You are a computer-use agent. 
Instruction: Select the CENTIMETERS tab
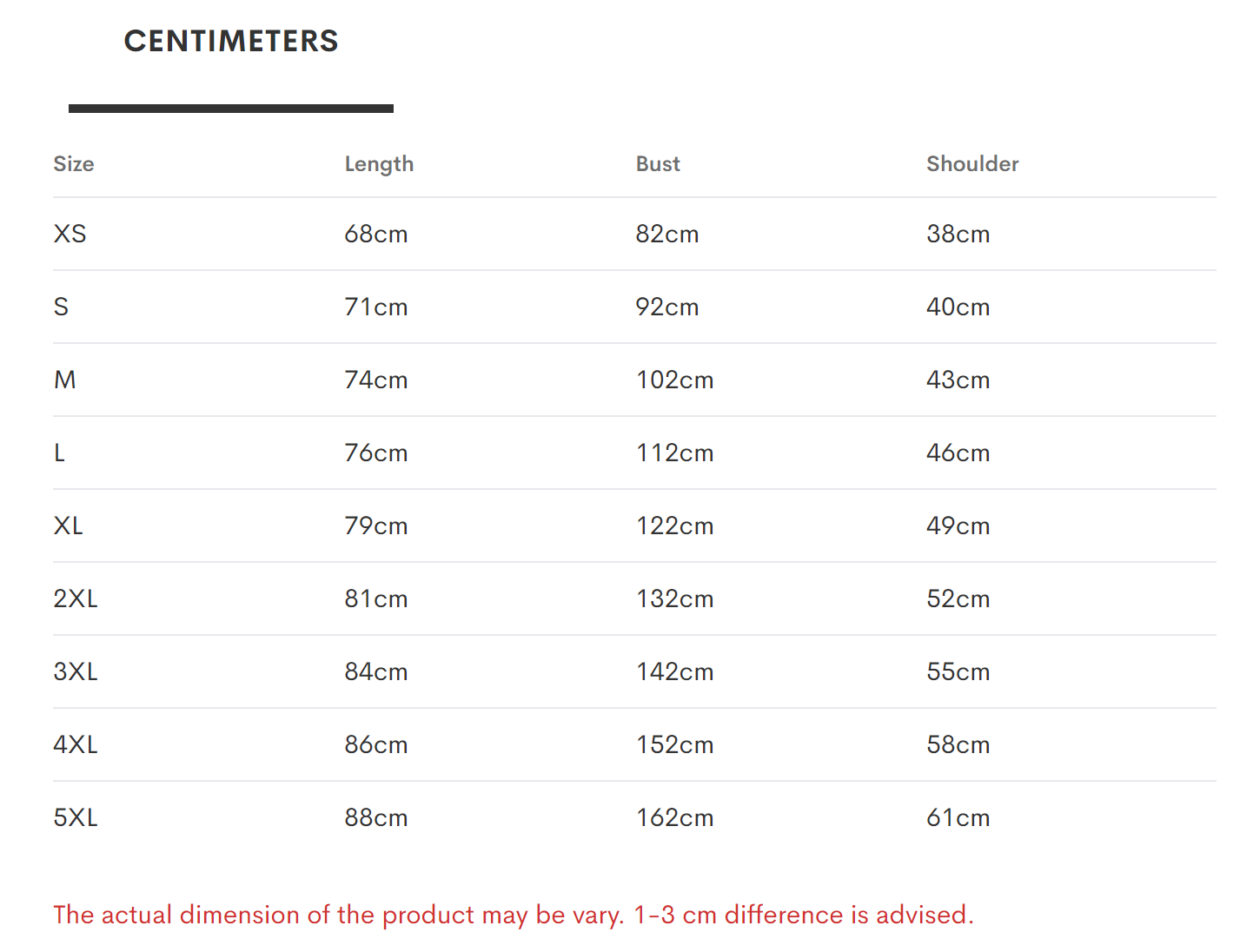coord(231,42)
